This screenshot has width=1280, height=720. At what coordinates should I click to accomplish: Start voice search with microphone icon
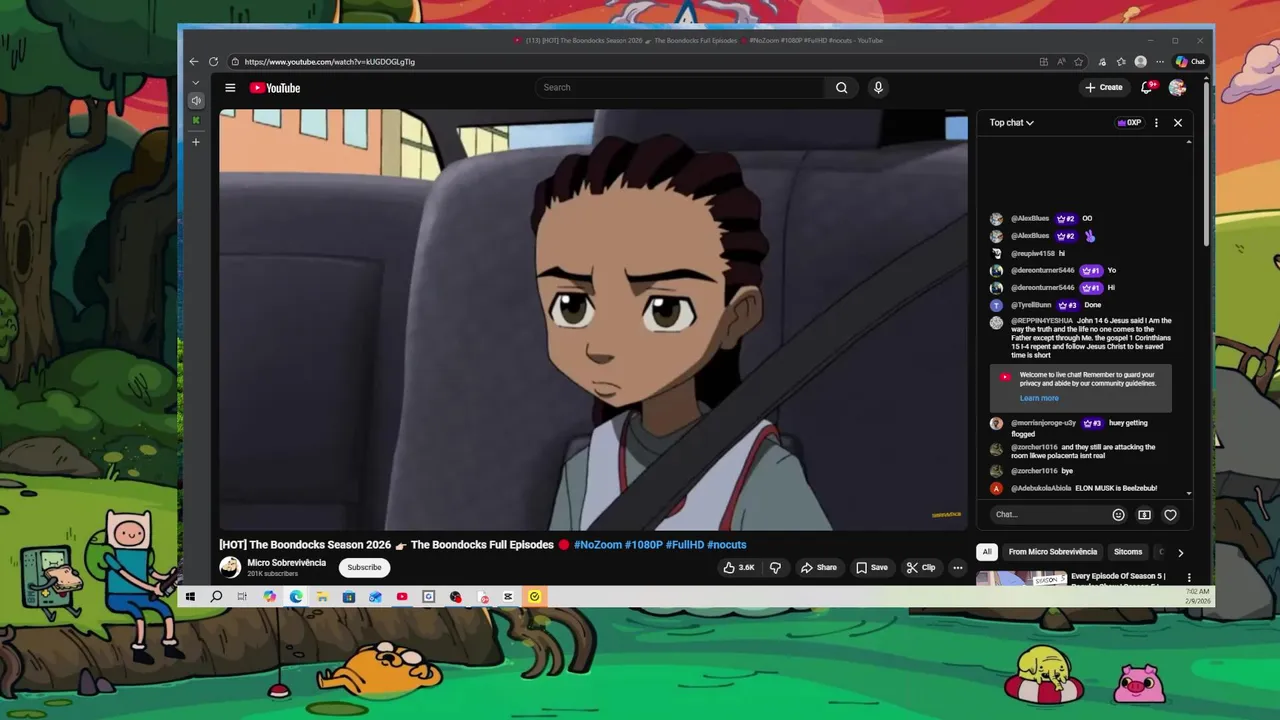(x=878, y=88)
